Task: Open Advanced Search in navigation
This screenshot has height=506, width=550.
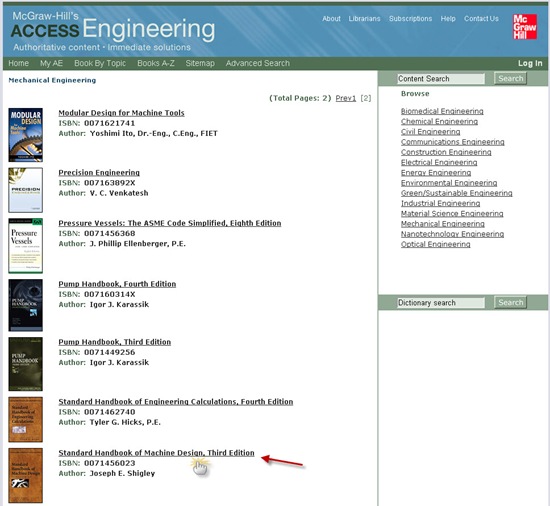Action: point(257,63)
